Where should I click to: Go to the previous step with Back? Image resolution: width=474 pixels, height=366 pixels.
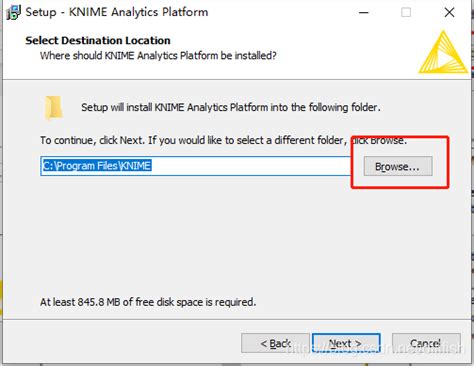click(275, 343)
